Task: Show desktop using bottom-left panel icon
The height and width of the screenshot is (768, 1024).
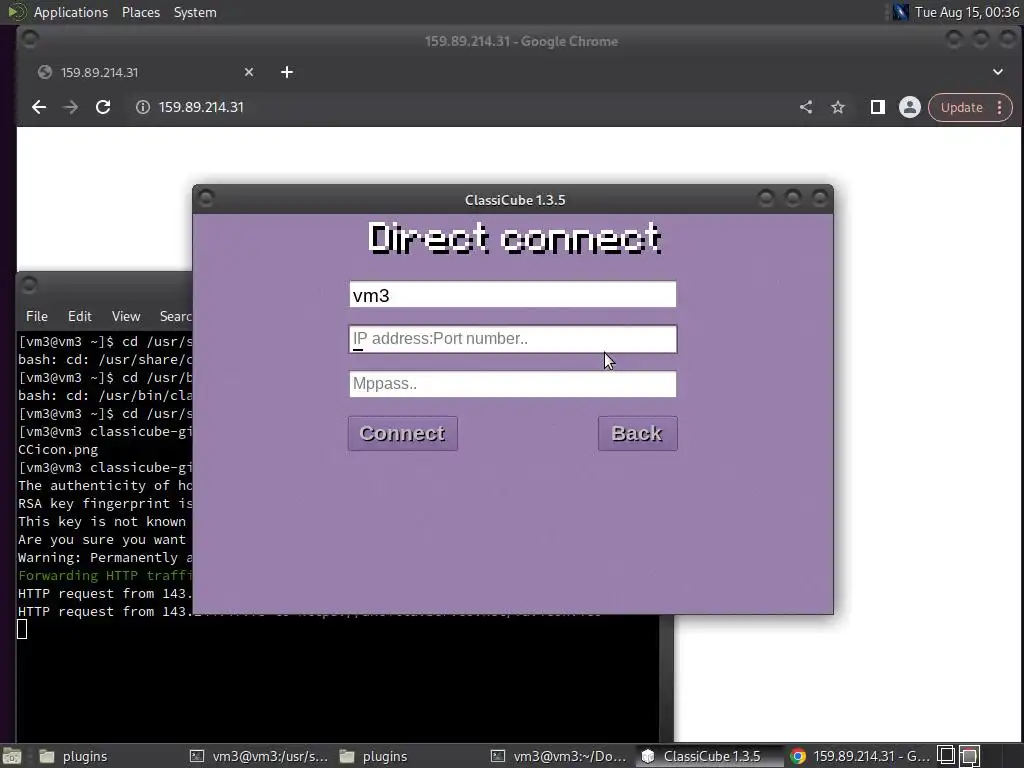Action: click(x=12, y=756)
